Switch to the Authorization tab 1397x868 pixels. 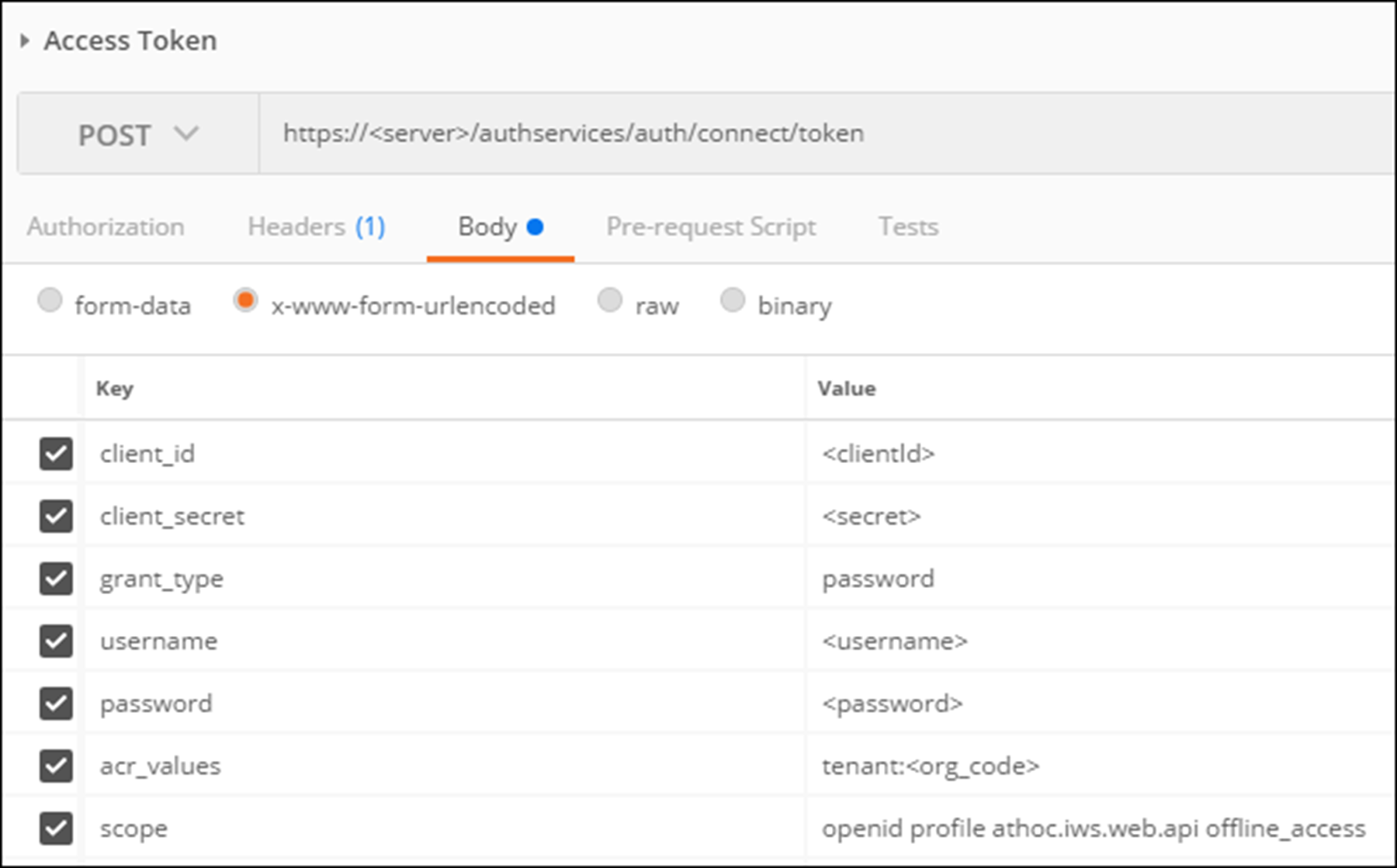click(106, 227)
